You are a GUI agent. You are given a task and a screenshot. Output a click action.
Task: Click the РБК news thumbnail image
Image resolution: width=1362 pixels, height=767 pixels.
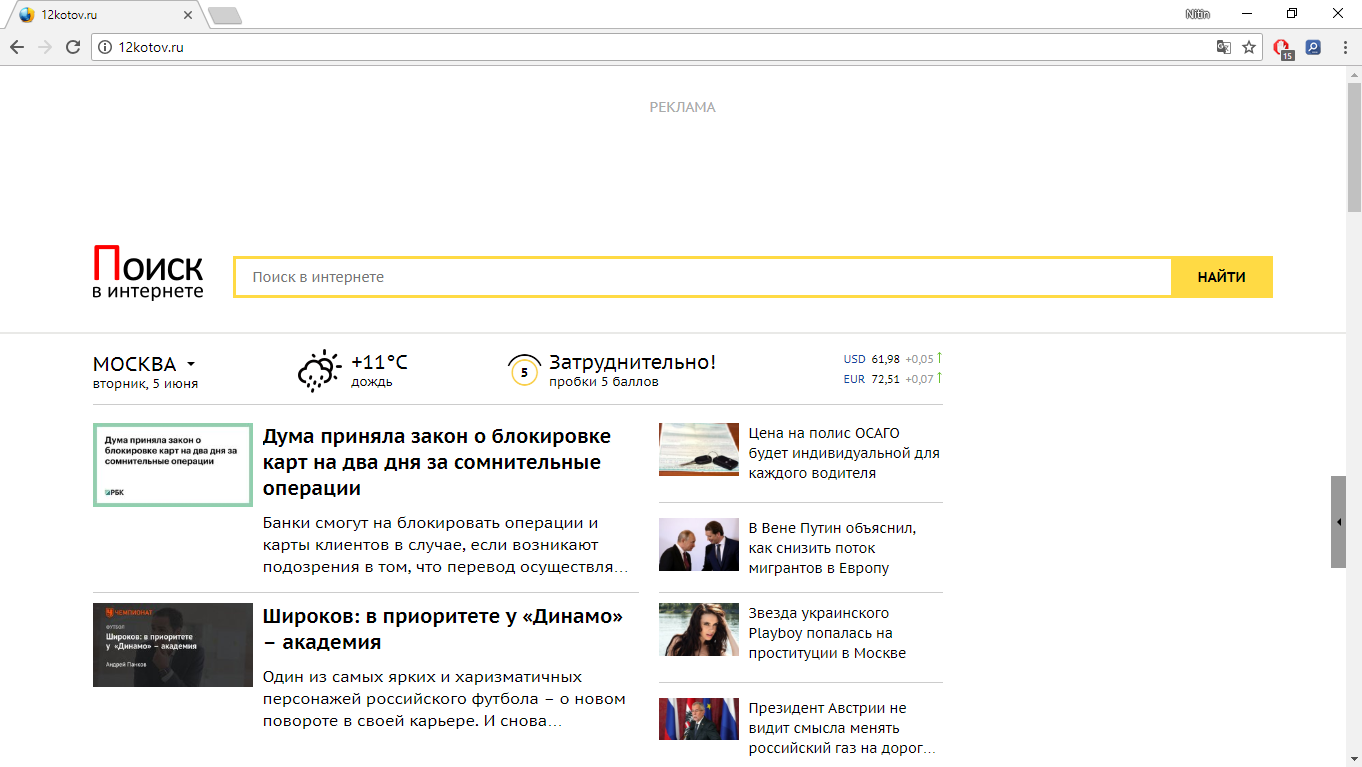pyautogui.click(x=172, y=465)
